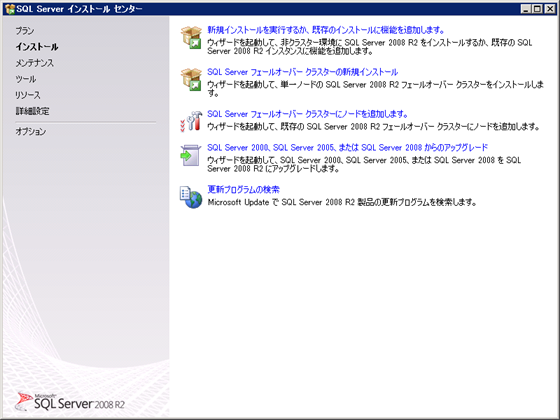Go to the ツール section
The image size is (560, 420).
pos(26,79)
